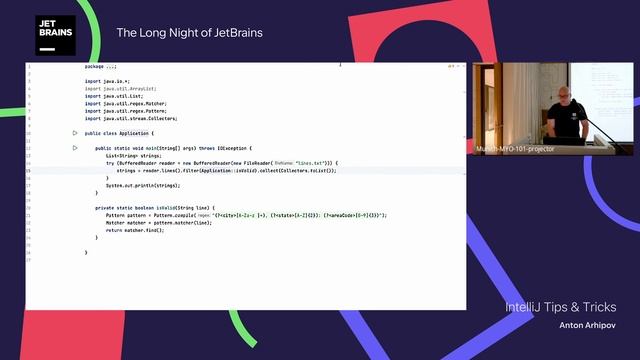
Task: Click the regex string inside Pattern.compile
Action: click(297, 215)
